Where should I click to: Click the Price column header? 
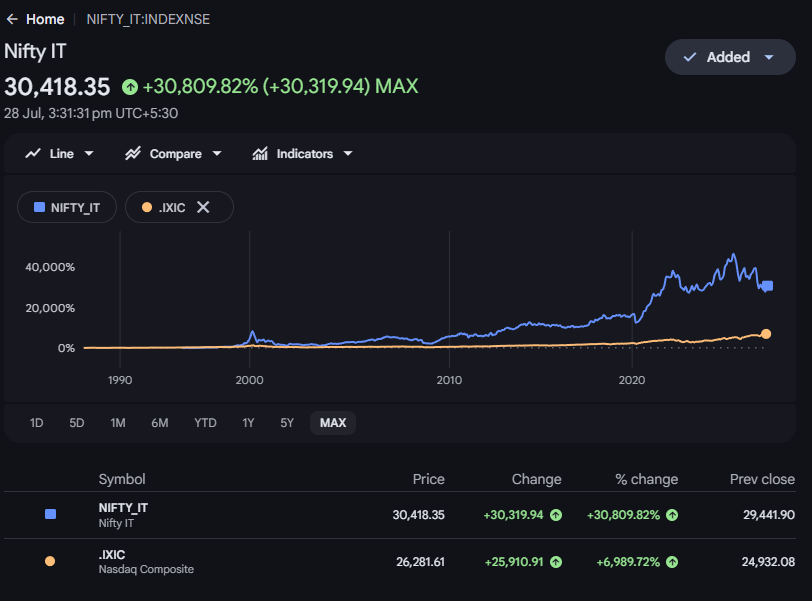[x=428, y=479]
